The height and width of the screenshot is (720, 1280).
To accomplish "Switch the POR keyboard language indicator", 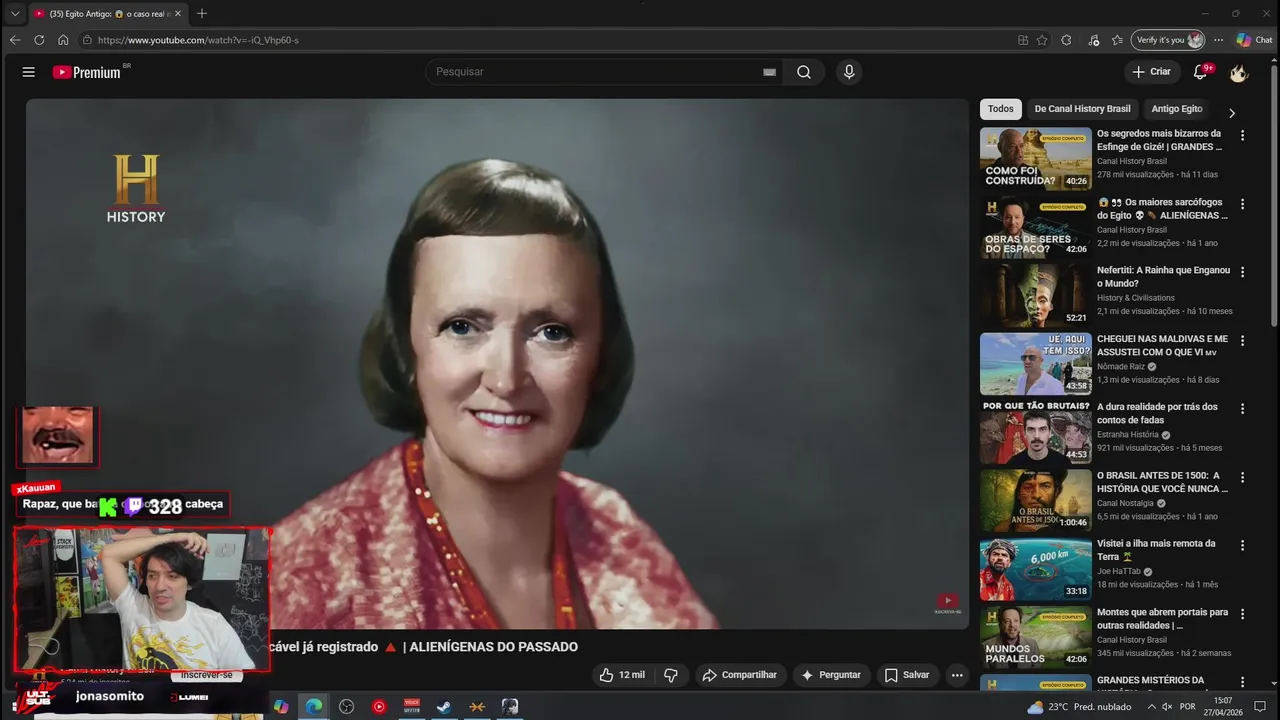I will (1188, 707).
